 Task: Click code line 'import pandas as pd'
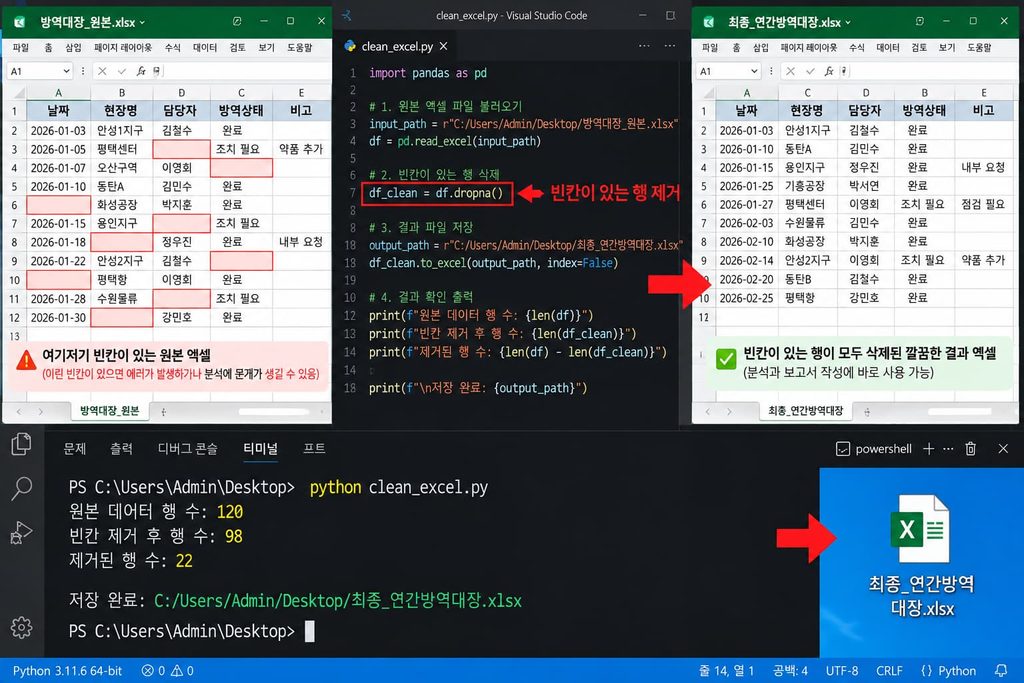pos(428,72)
